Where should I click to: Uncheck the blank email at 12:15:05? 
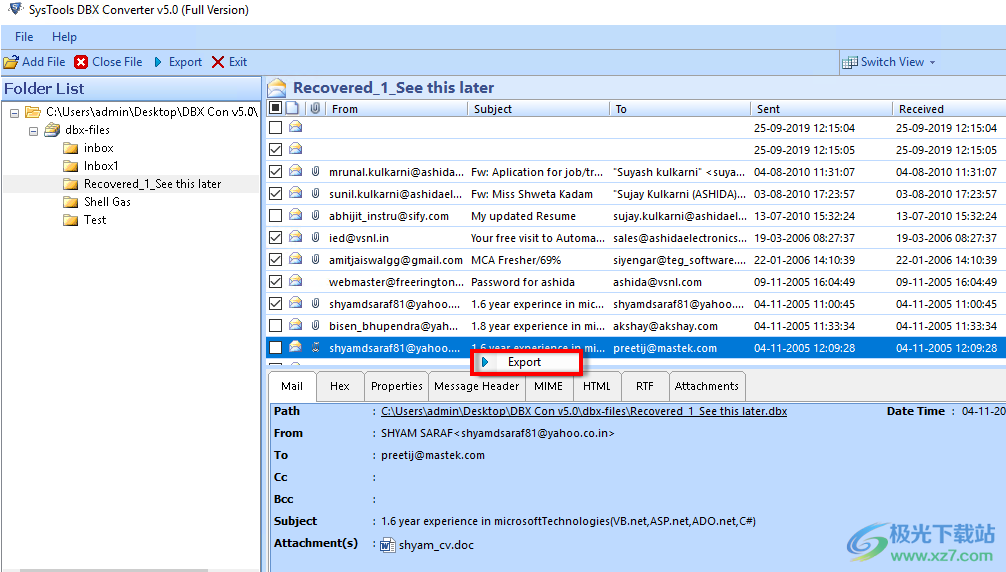click(276, 149)
